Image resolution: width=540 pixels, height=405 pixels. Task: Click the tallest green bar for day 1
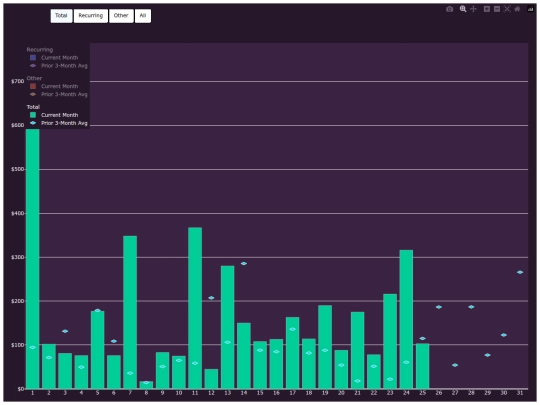33,259
